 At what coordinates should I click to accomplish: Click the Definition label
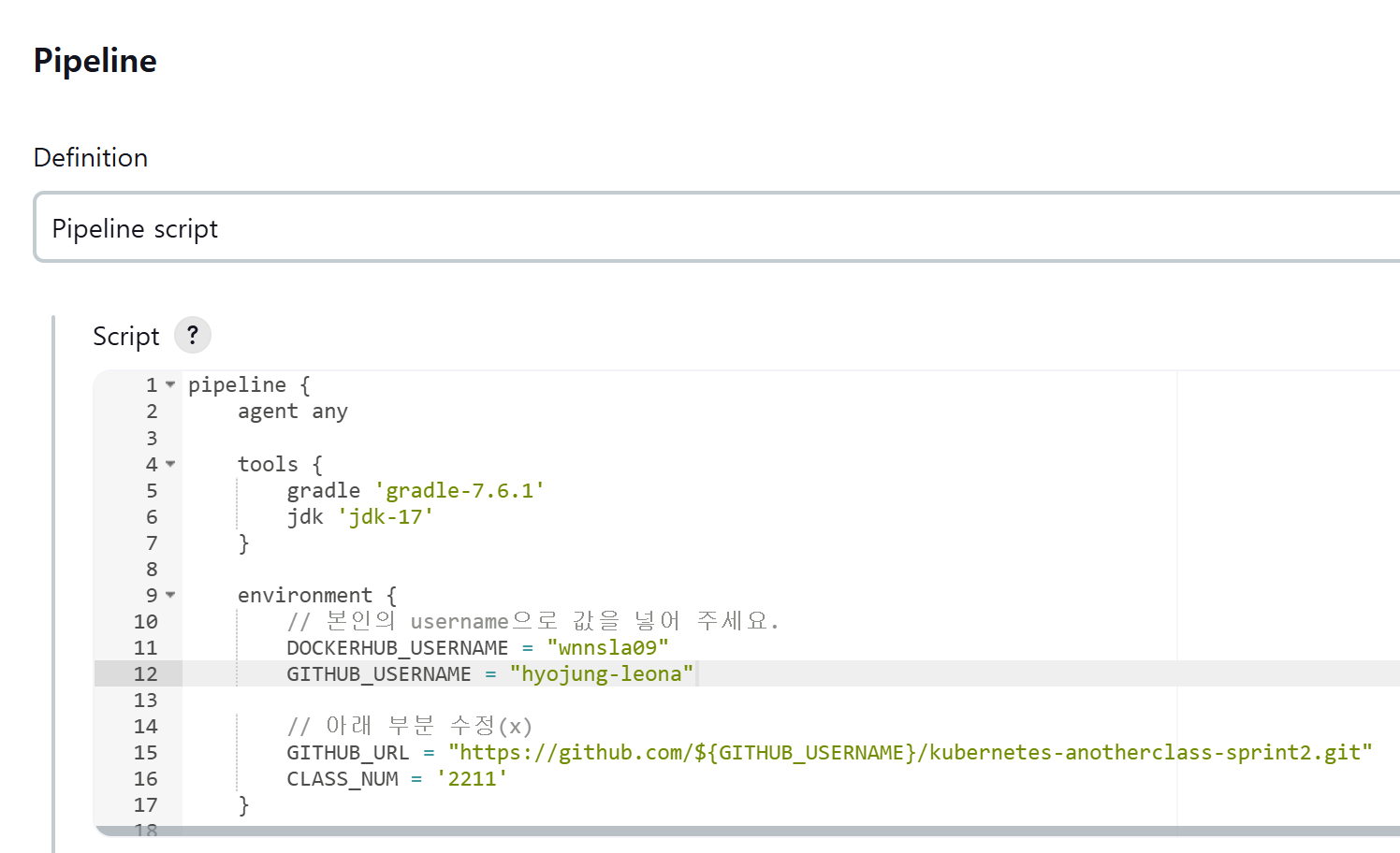(91, 157)
